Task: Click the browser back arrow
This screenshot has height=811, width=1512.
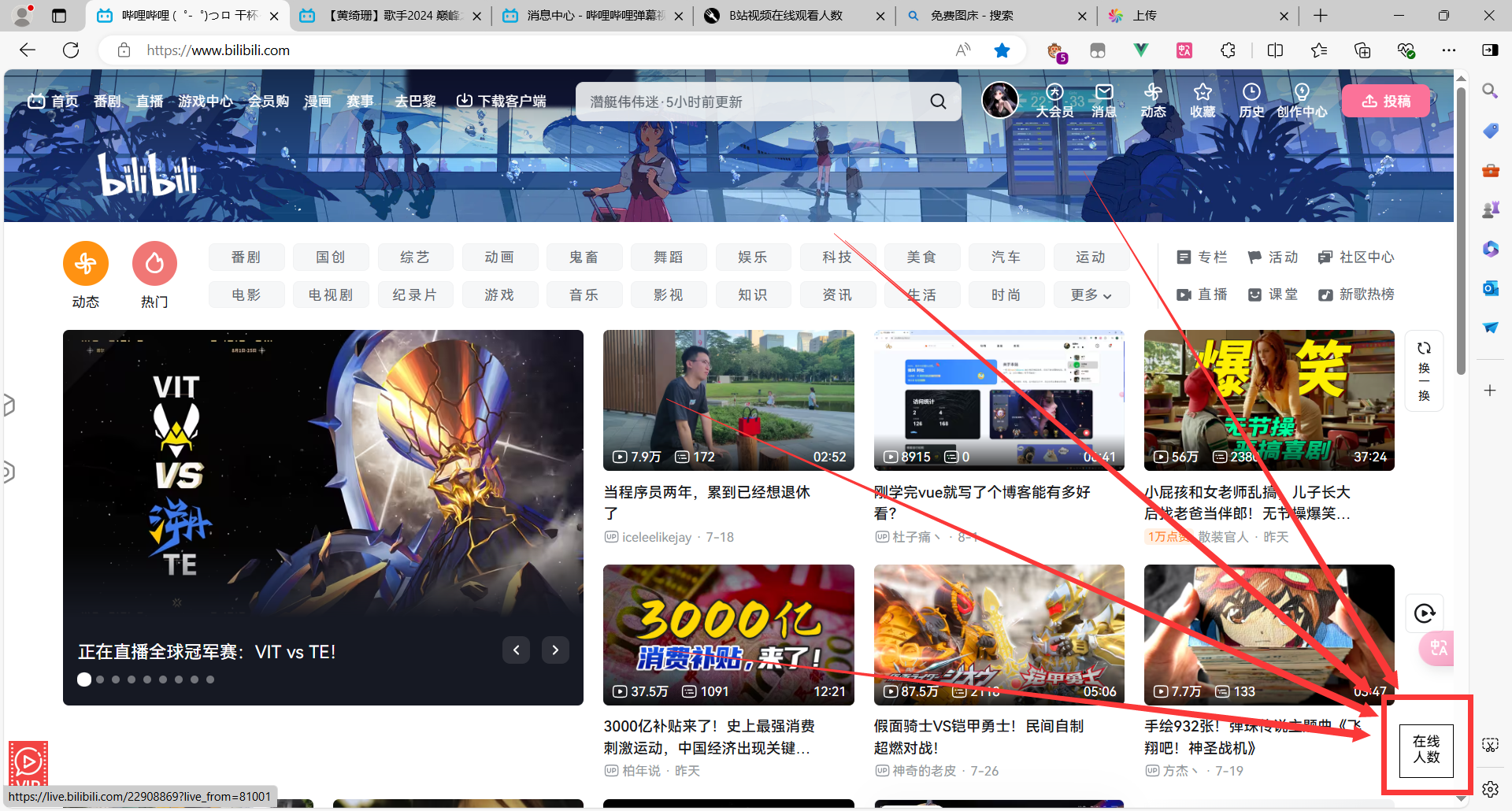Action: coord(28,50)
